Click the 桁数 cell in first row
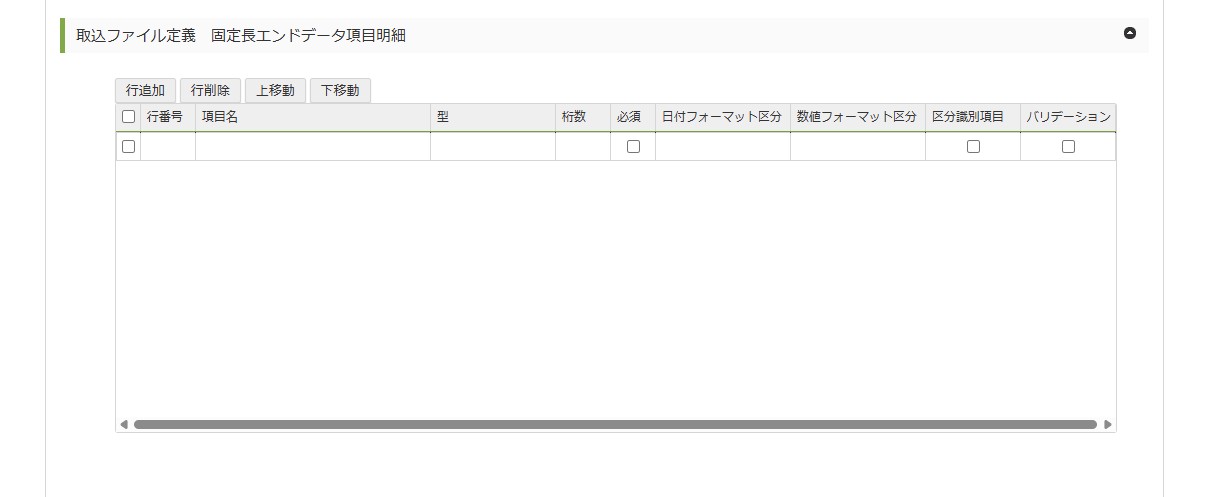 [x=582, y=147]
